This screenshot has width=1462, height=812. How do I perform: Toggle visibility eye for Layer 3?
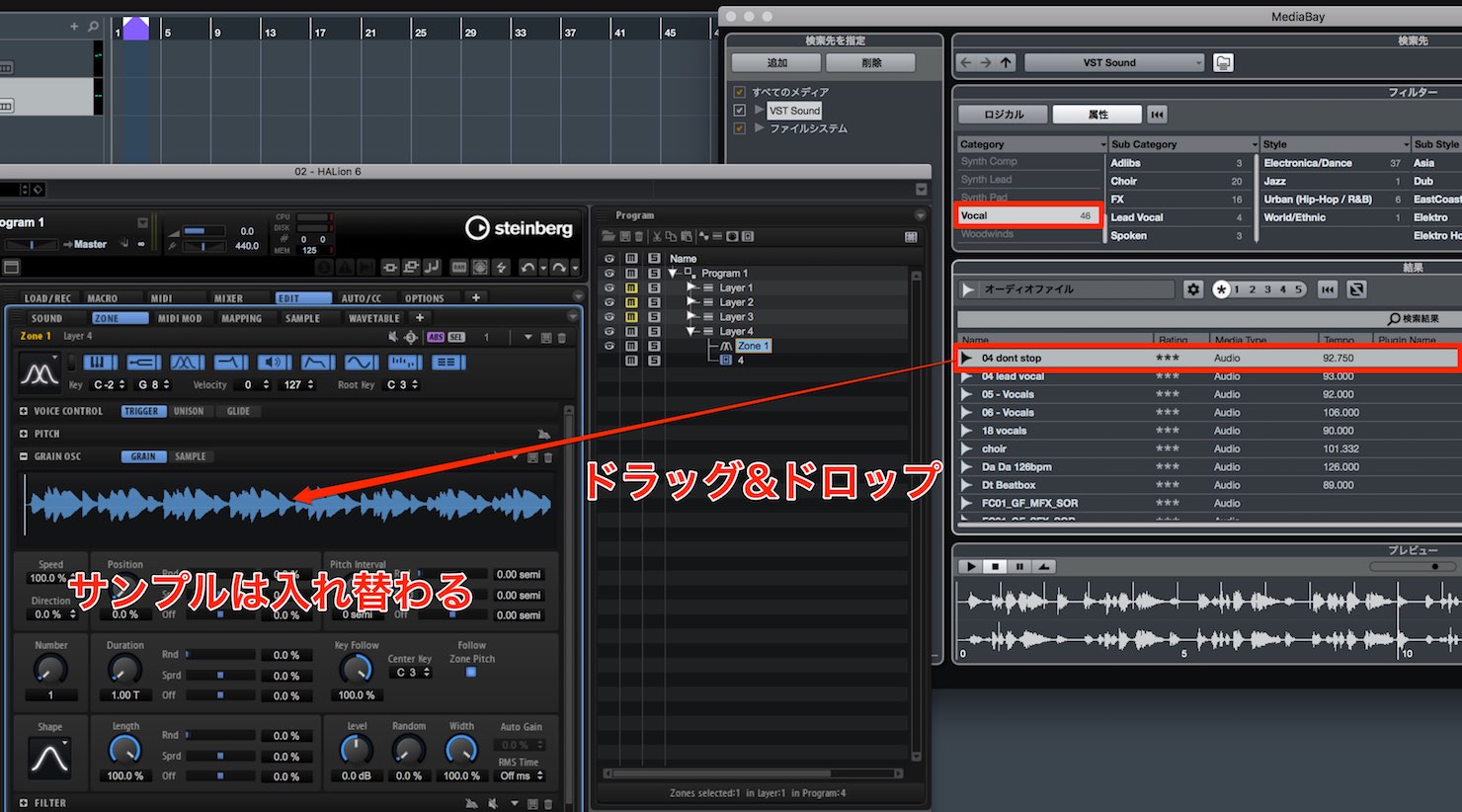609,317
